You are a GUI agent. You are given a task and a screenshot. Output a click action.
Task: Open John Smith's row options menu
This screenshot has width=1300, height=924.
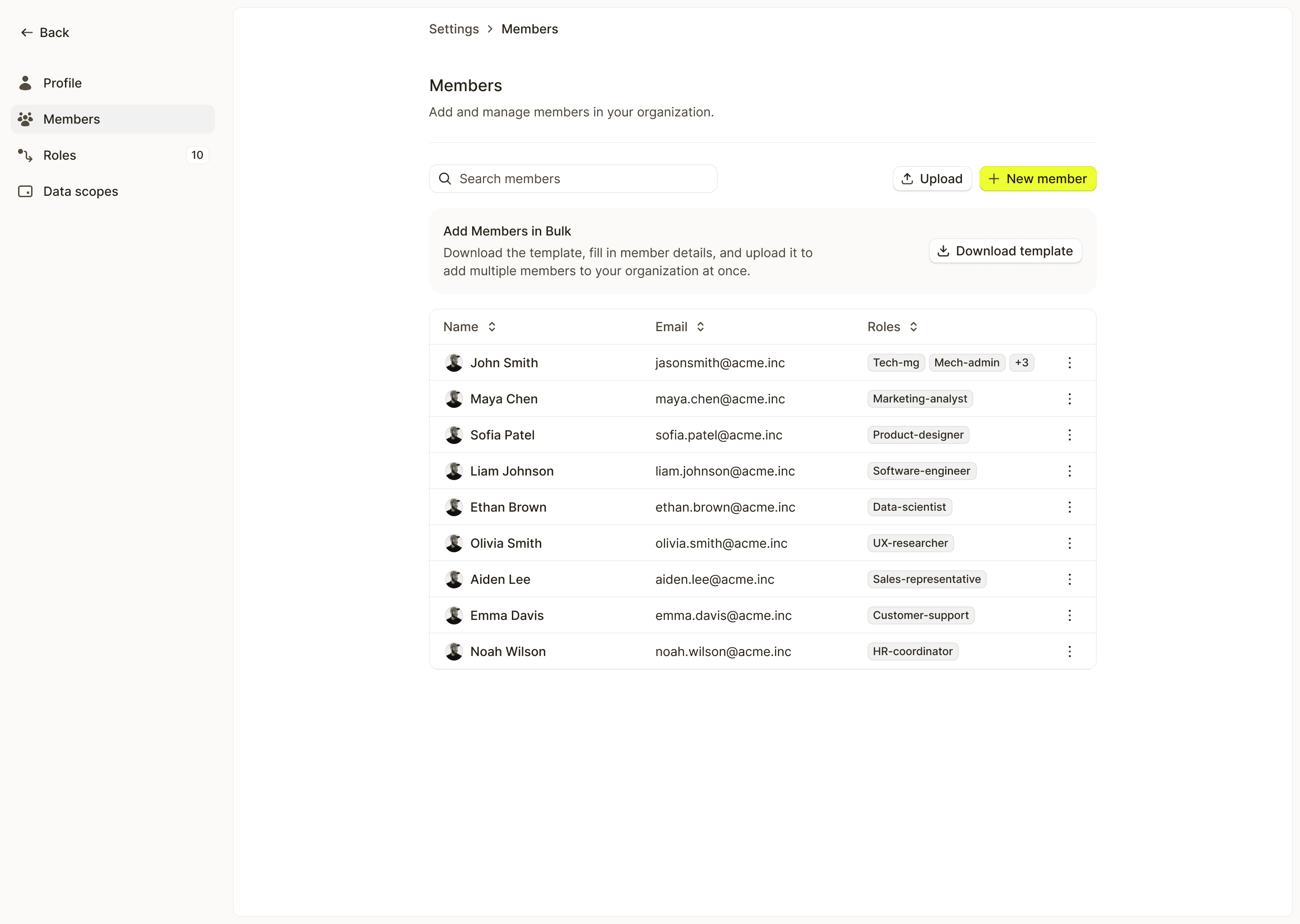[x=1069, y=363]
